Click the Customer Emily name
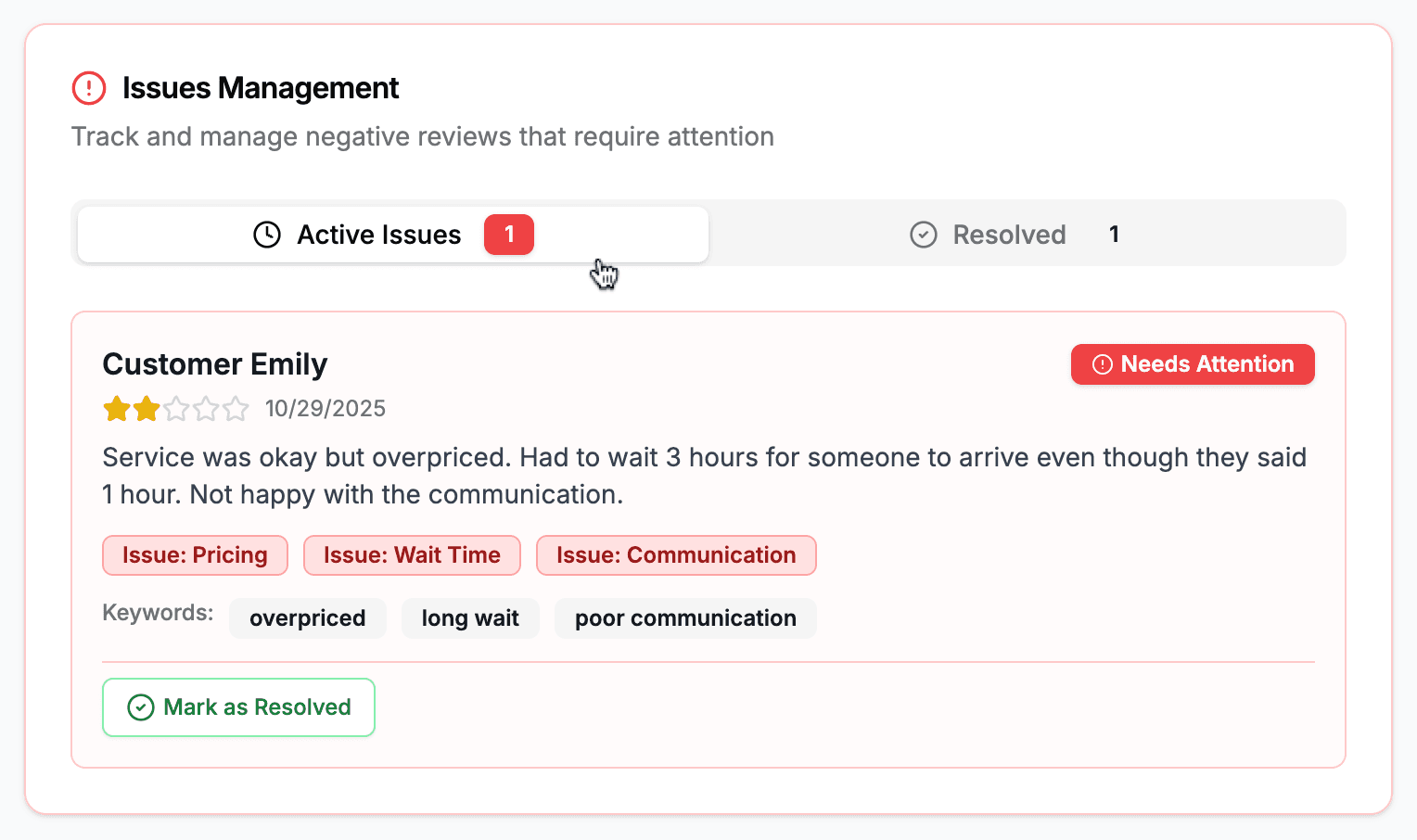Image resolution: width=1417 pixels, height=840 pixels. [x=214, y=363]
